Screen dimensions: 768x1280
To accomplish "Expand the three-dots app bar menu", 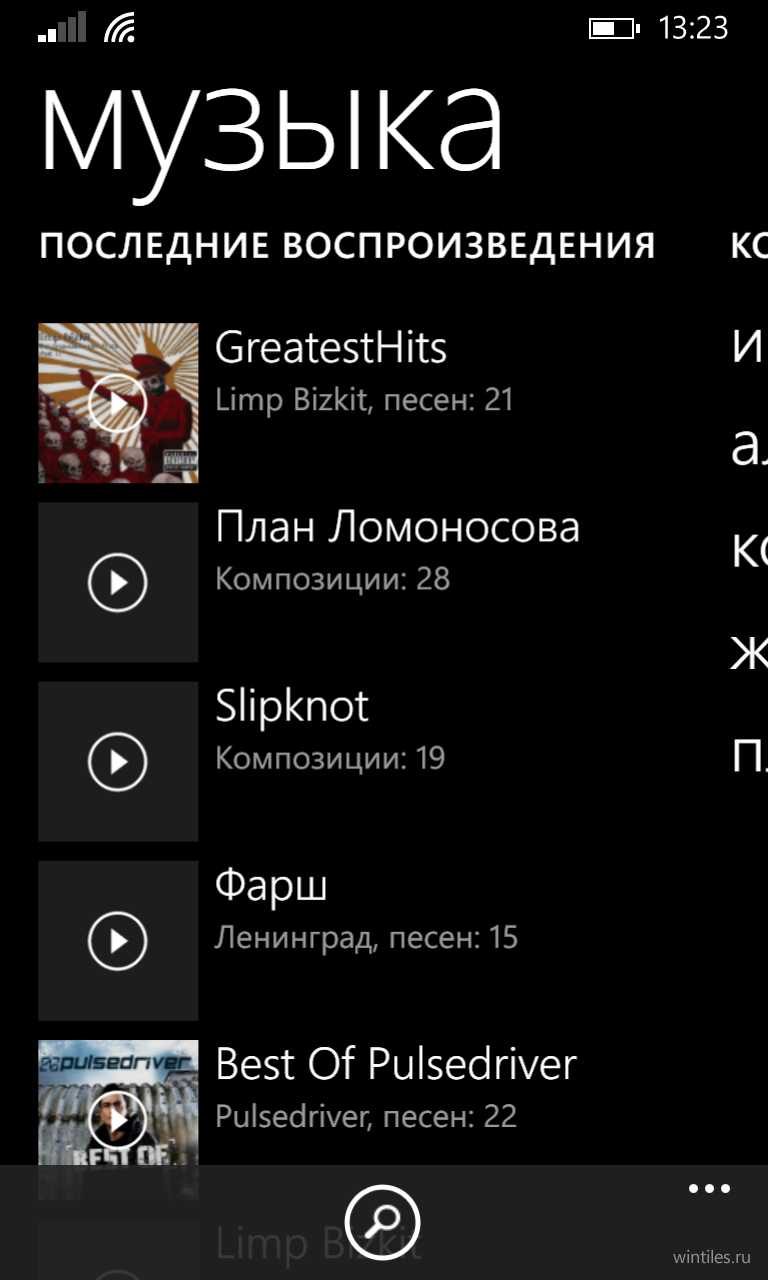I will click(x=710, y=1189).
